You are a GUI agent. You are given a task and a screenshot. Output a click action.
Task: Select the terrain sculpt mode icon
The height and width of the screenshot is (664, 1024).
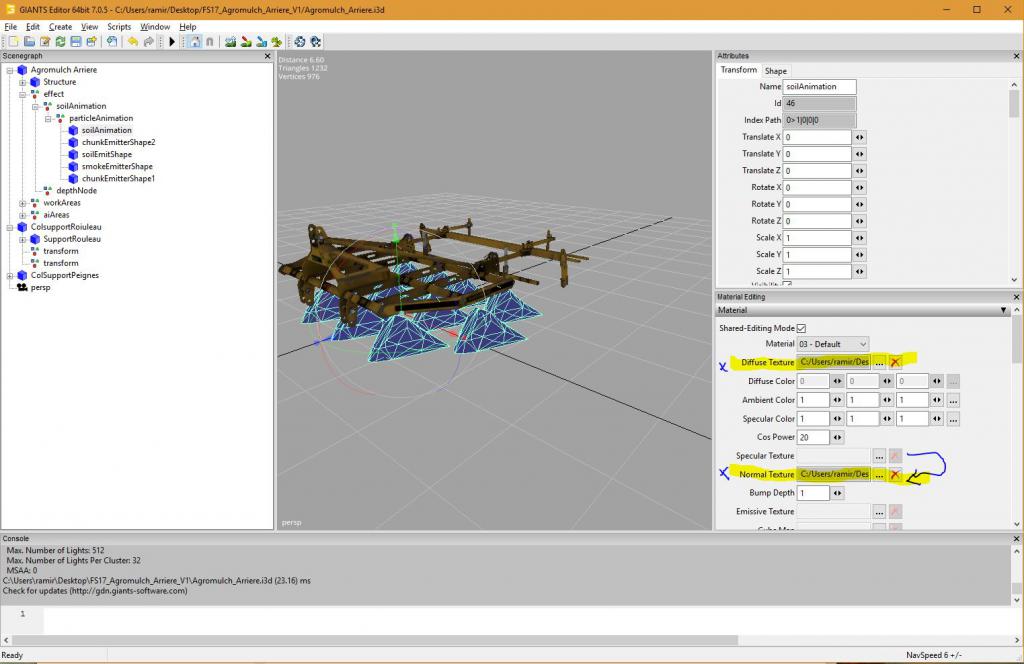(x=231, y=42)
